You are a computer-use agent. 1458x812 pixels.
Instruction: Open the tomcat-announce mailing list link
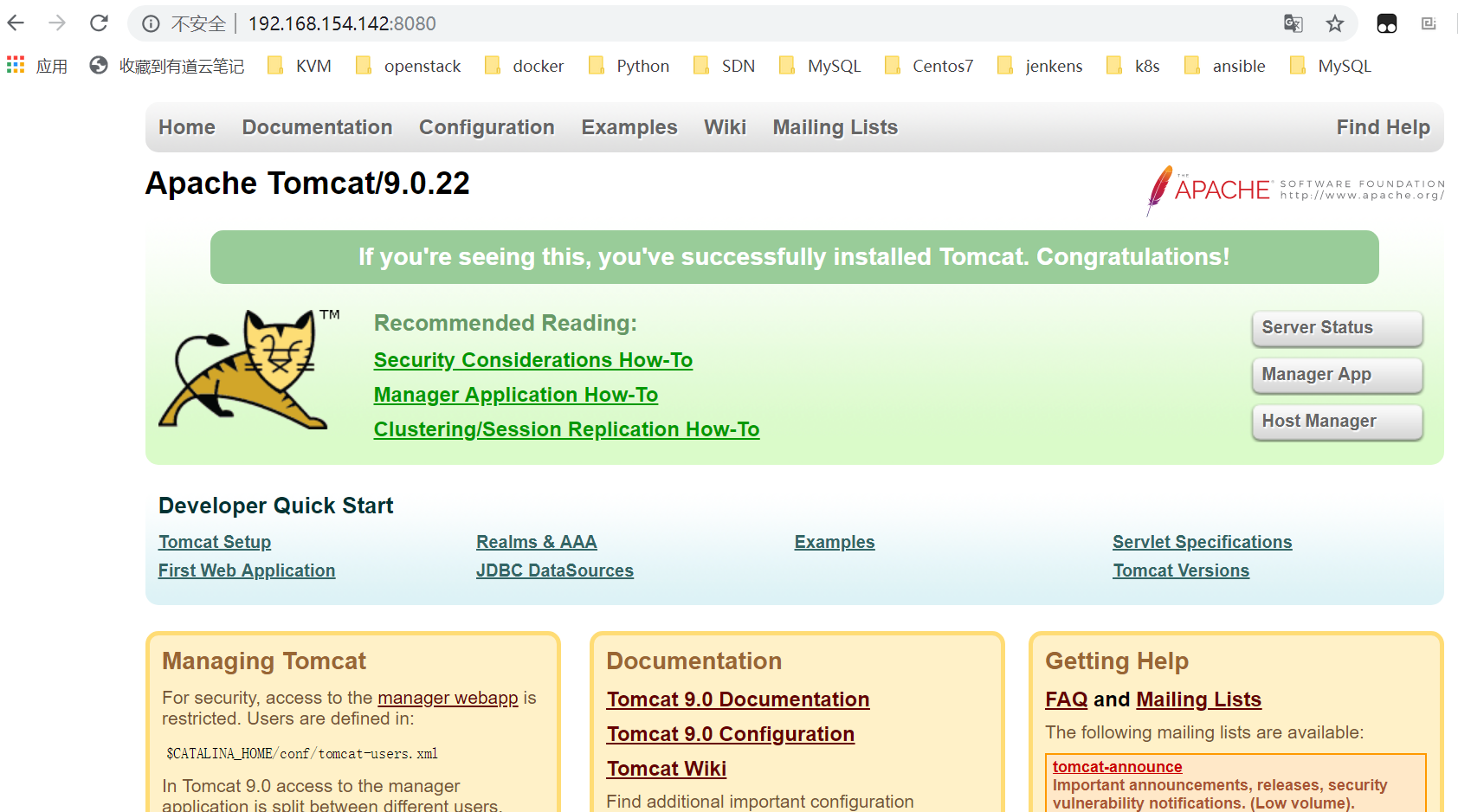1117,766
